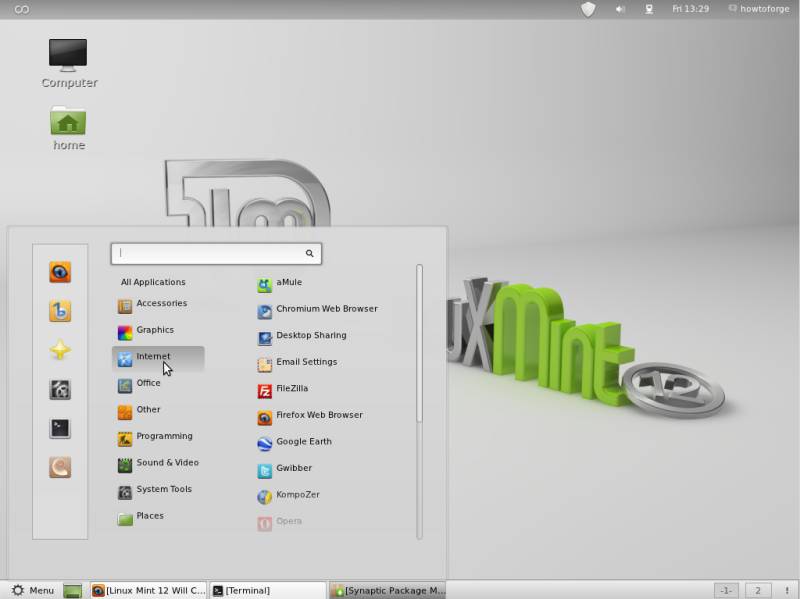The width and height of the screenshot is (800, 599).
Task: Launch aMule from the application list
Action: click(x=280, y=283)
